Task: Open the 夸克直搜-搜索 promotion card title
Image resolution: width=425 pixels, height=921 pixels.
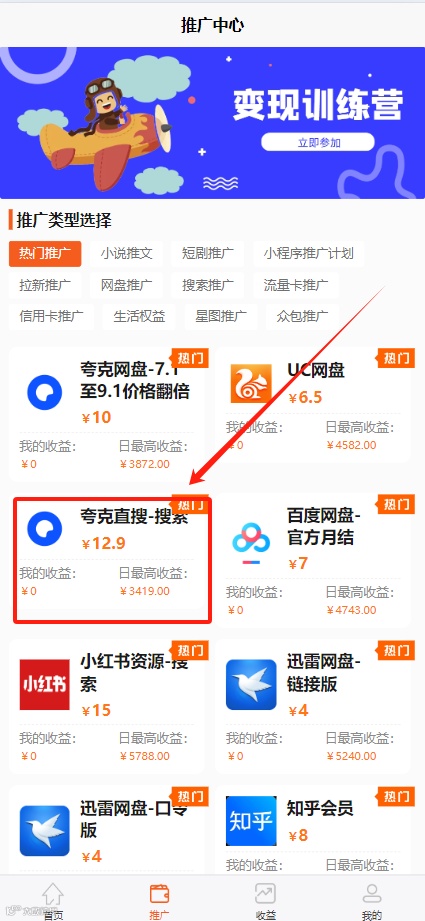Action: [134, 516]
